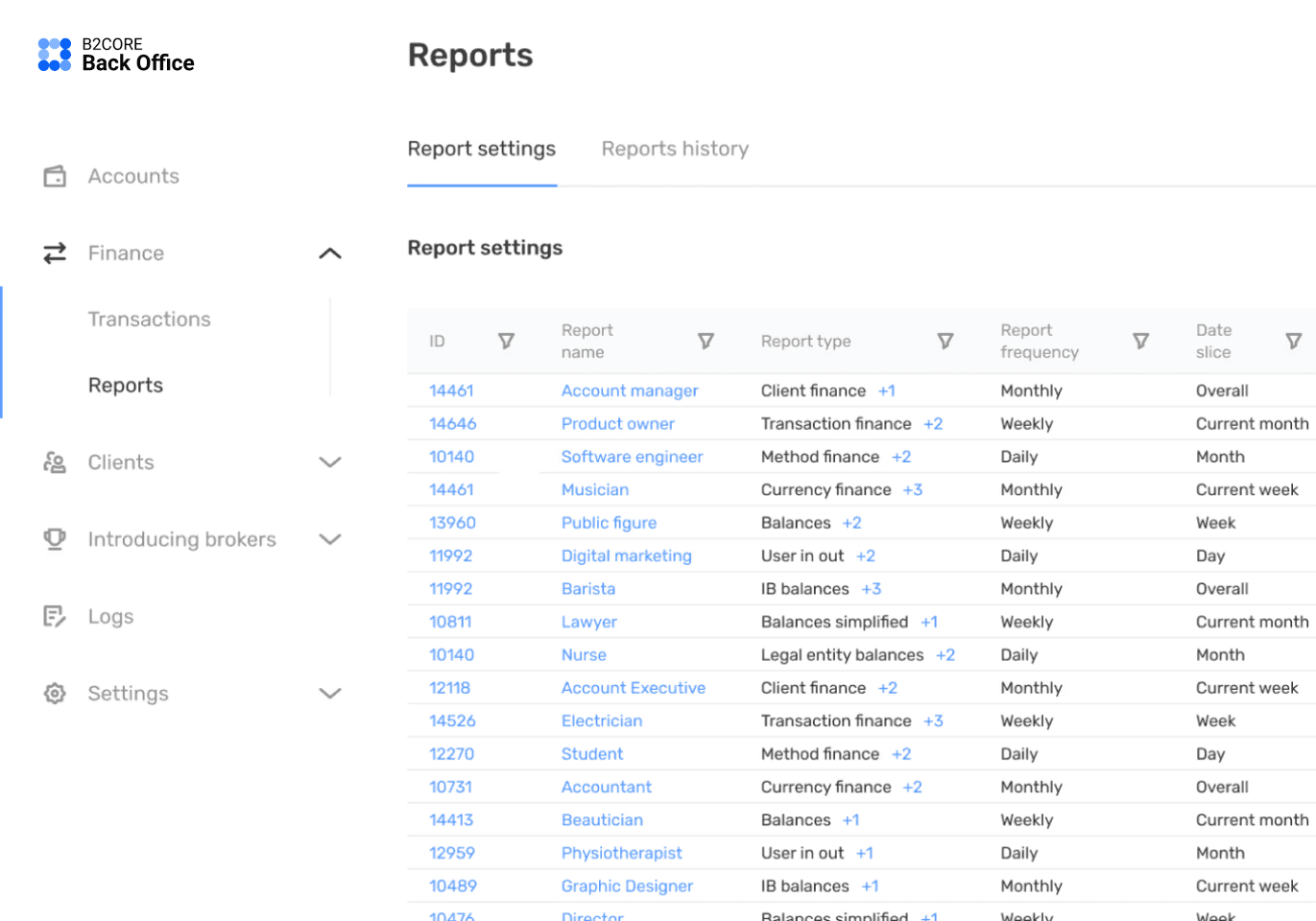Click the Settings gear icon in sidebar
The image size is (1316, 921).
pos(55,694)
